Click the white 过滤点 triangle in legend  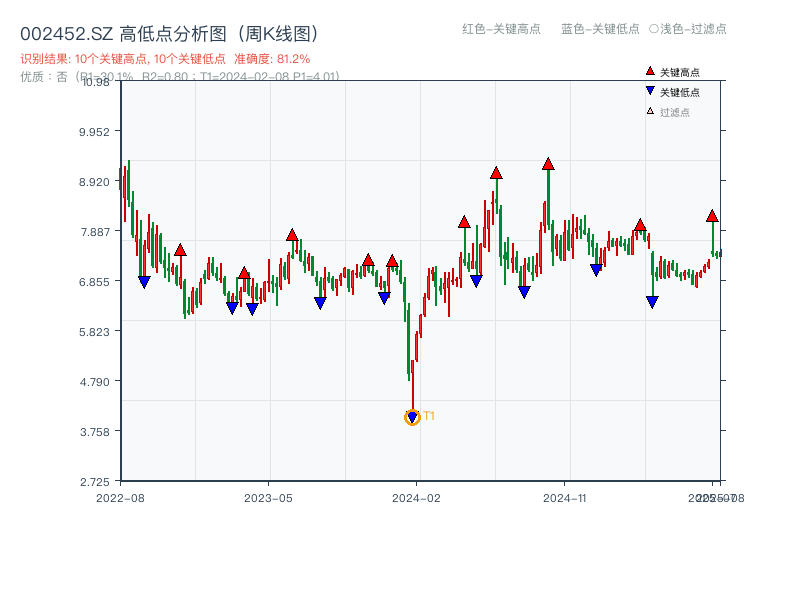coord(650,112)
